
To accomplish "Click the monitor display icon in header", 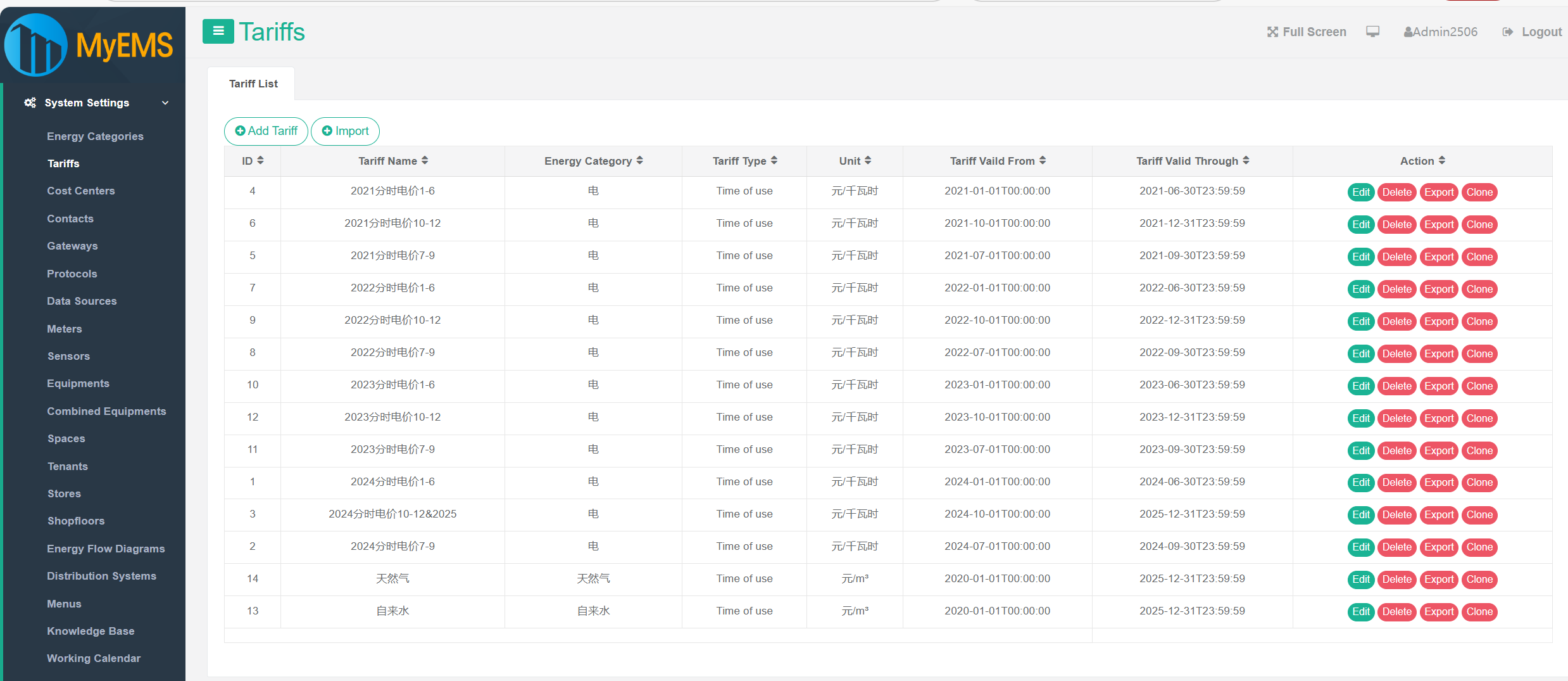I will coord(1372,32).
